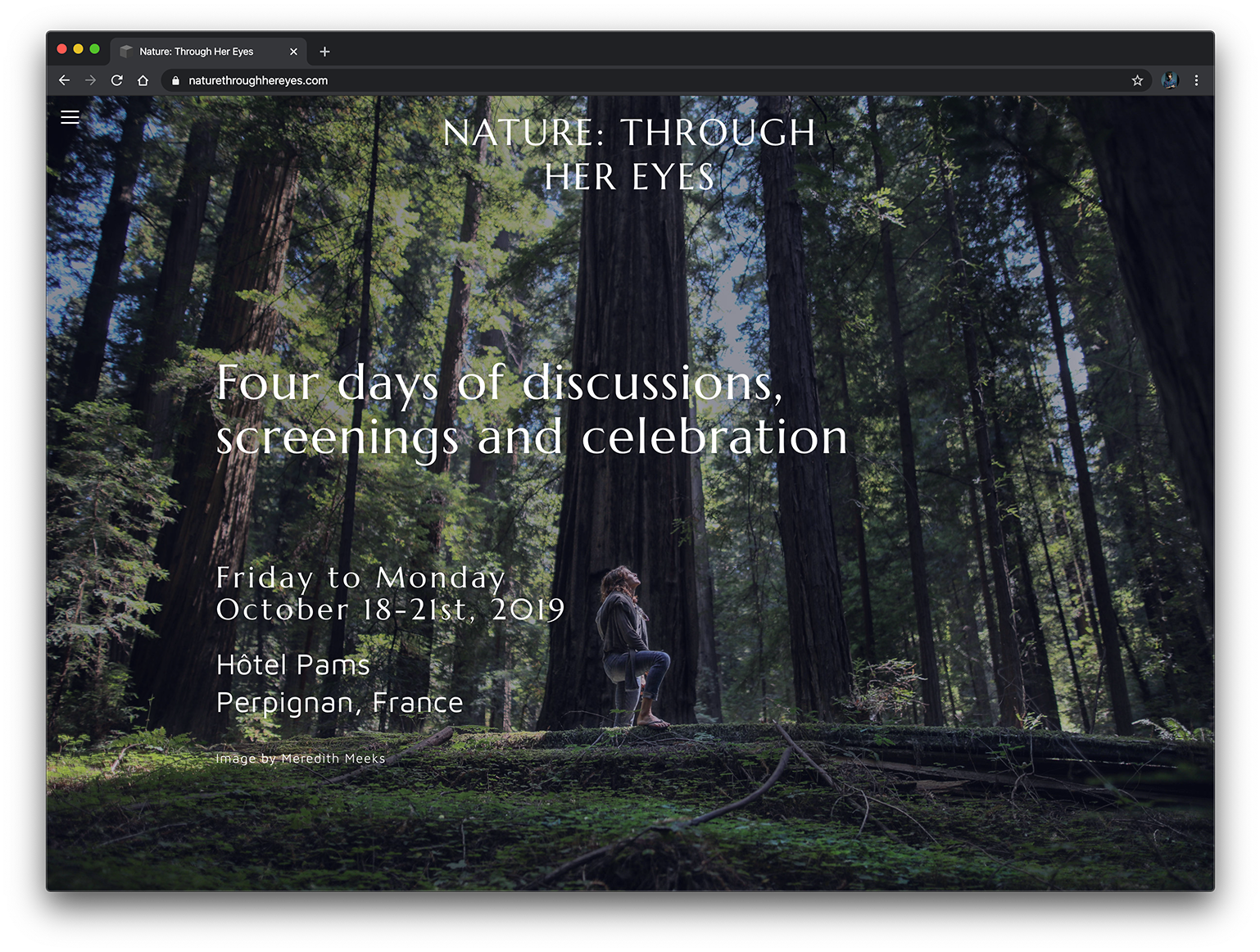Close the Nature: Through Her Eyes tab

293,52
